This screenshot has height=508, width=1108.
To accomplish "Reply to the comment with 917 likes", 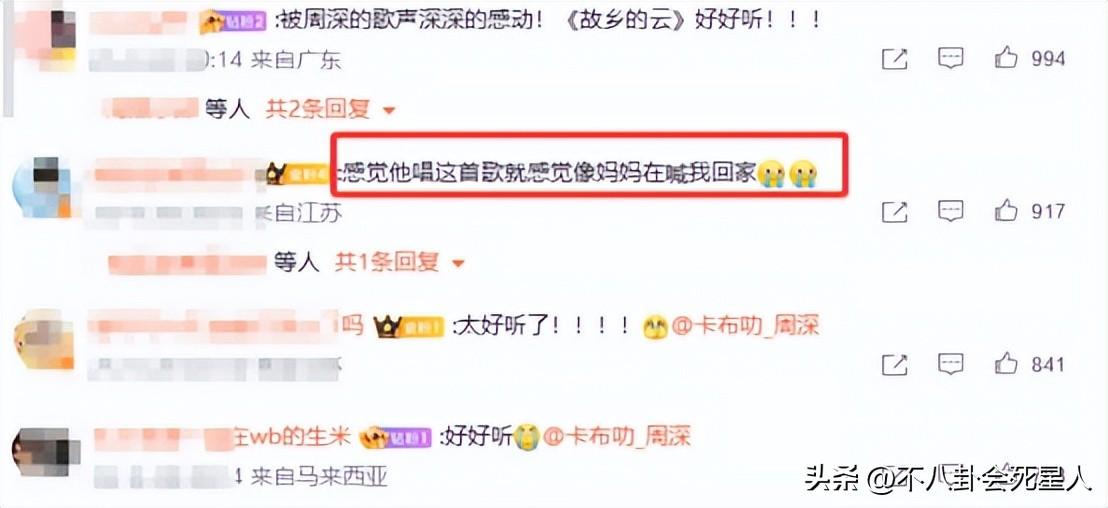I will coord(950,211).
